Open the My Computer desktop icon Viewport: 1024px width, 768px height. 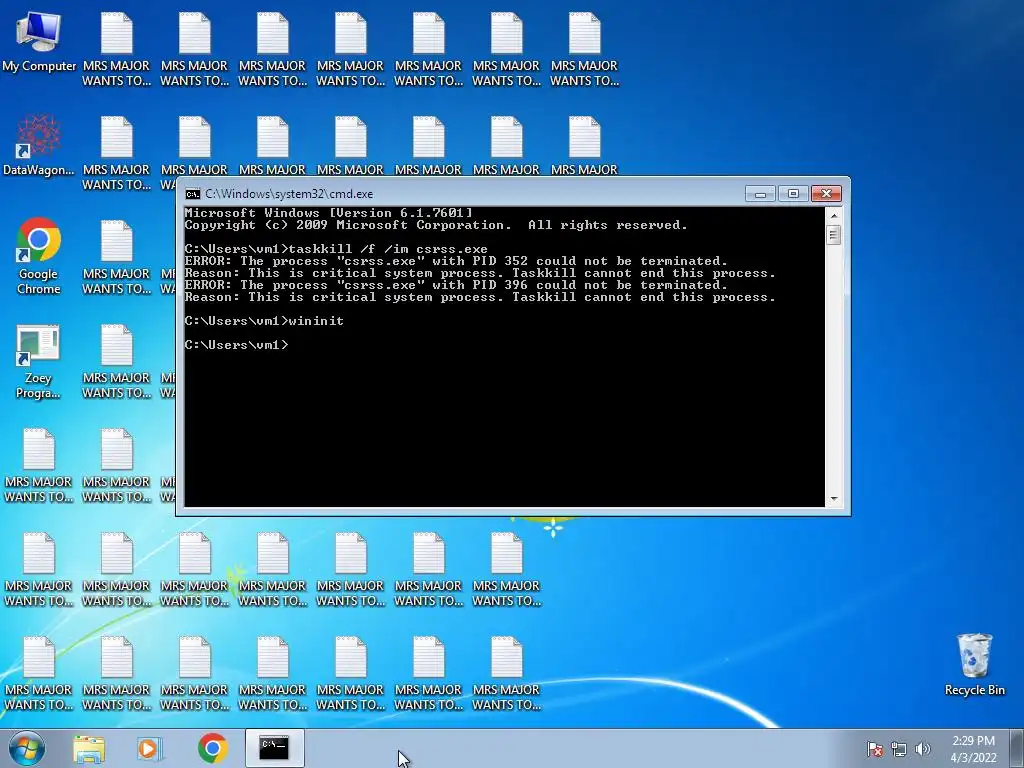(39, 40)
